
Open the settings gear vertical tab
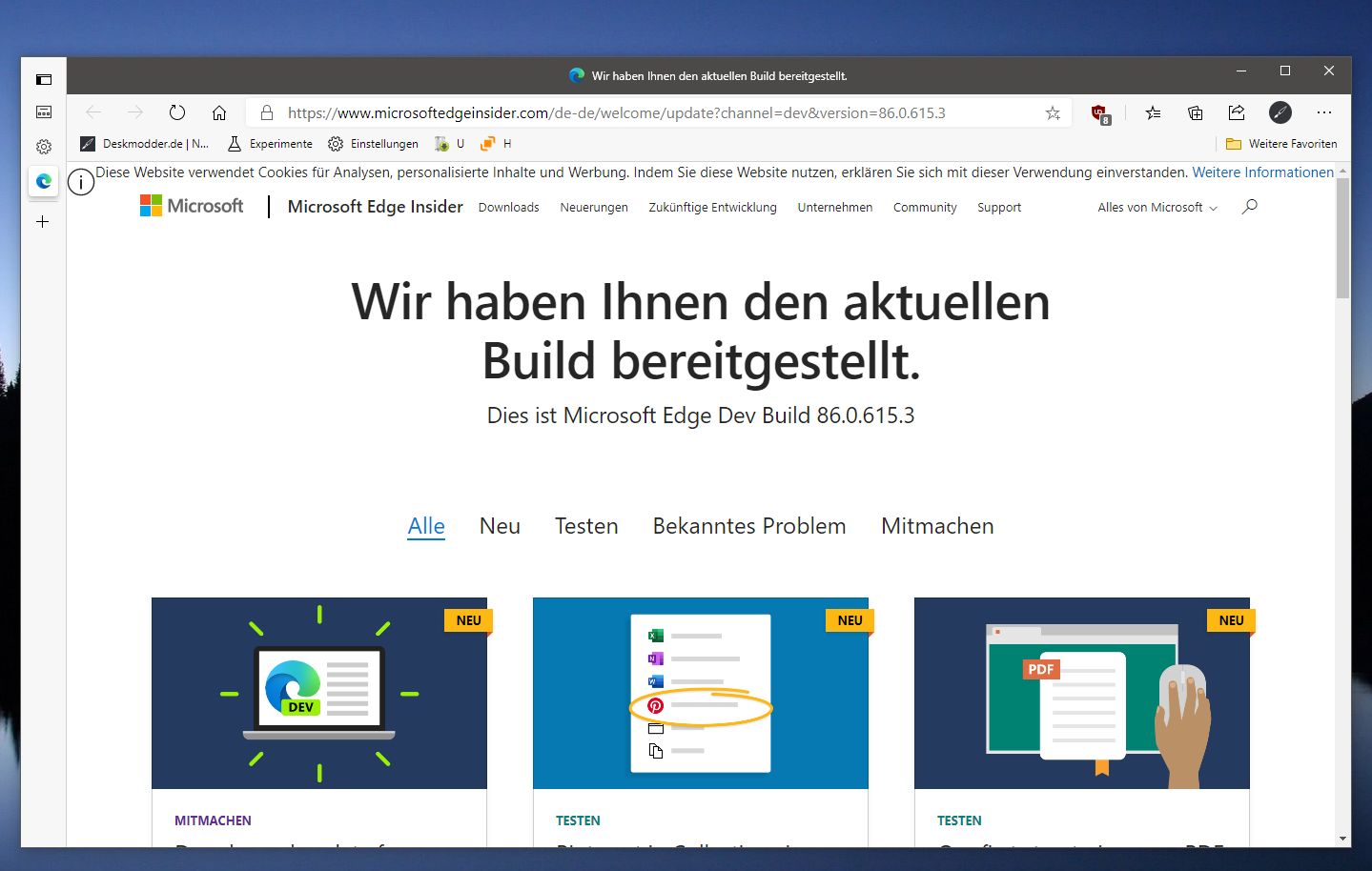[x=44, y=147]
